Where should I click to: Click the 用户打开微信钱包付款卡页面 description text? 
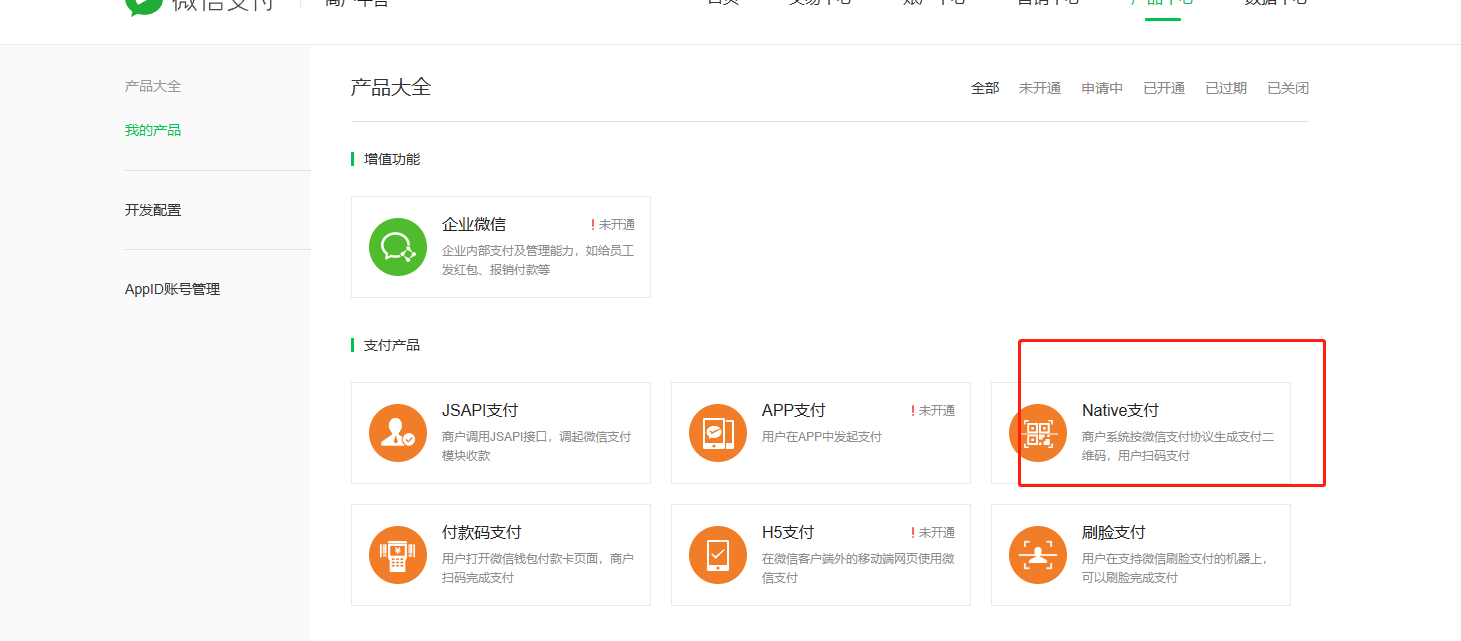click(x=538, y=568)
